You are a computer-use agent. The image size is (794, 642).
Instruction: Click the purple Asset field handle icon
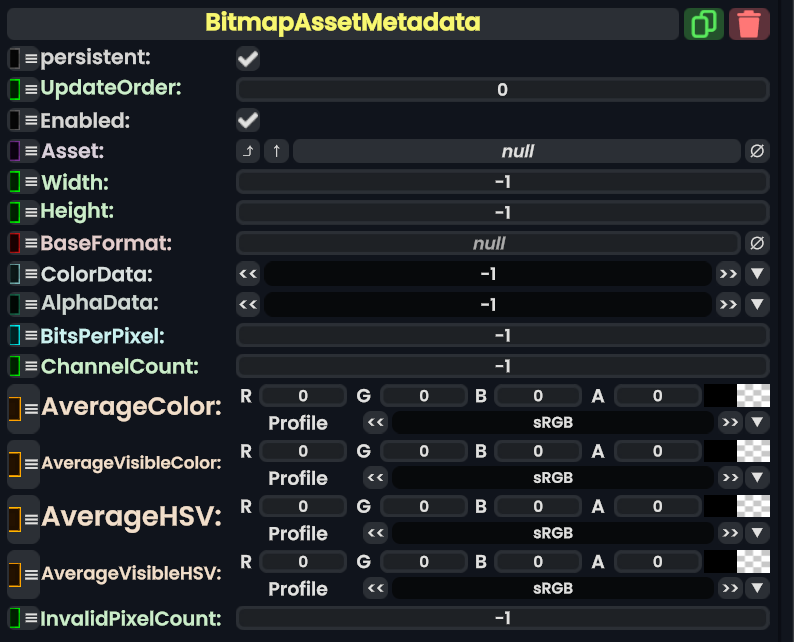click(15, 151)
